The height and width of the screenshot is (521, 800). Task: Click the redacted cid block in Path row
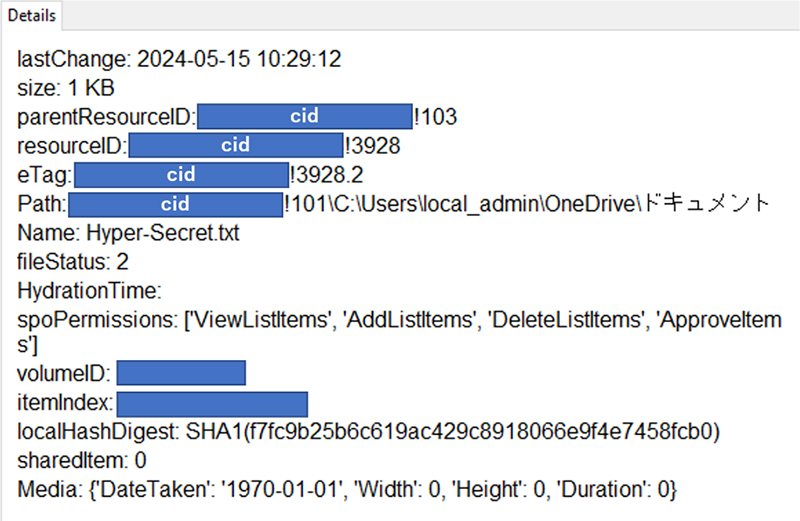175,204
